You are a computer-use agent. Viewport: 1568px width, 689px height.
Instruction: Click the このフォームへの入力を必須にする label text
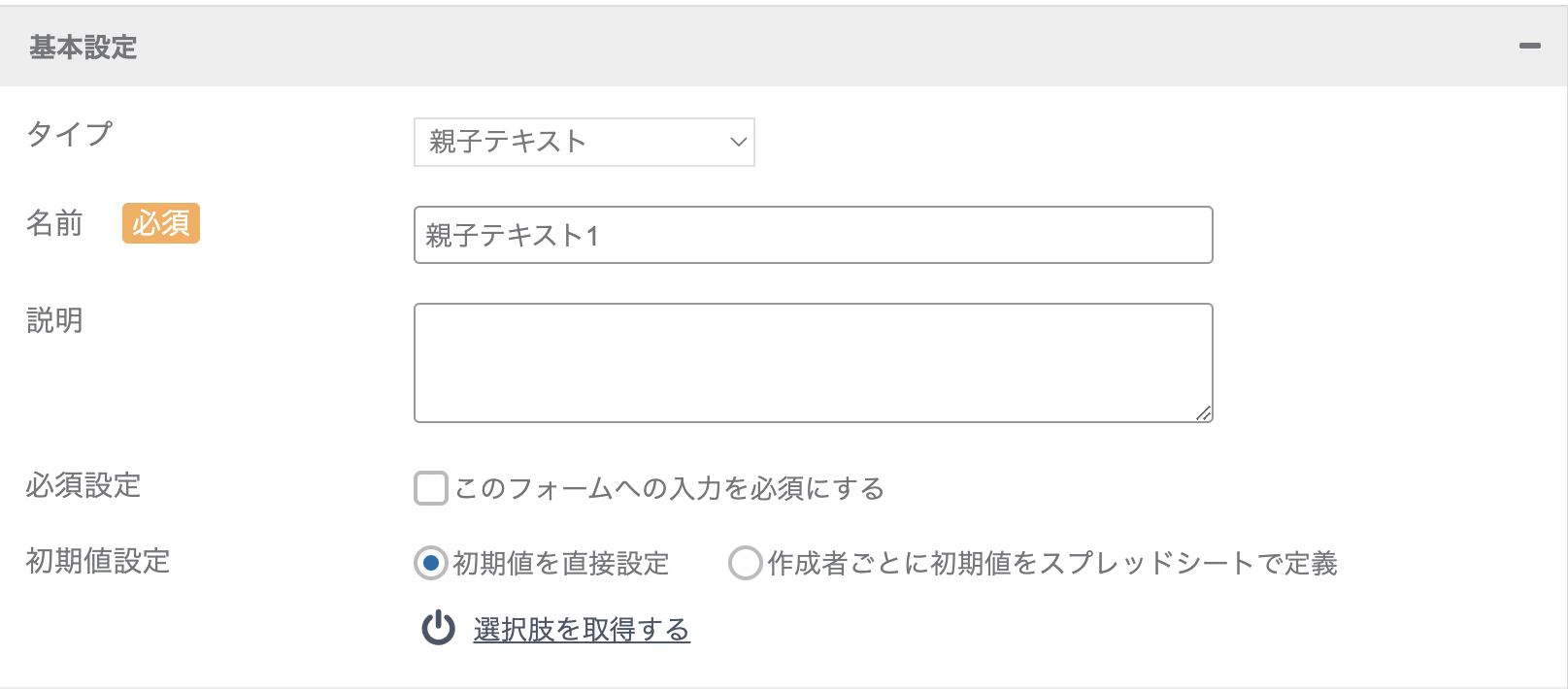click(x=669, y=488)
